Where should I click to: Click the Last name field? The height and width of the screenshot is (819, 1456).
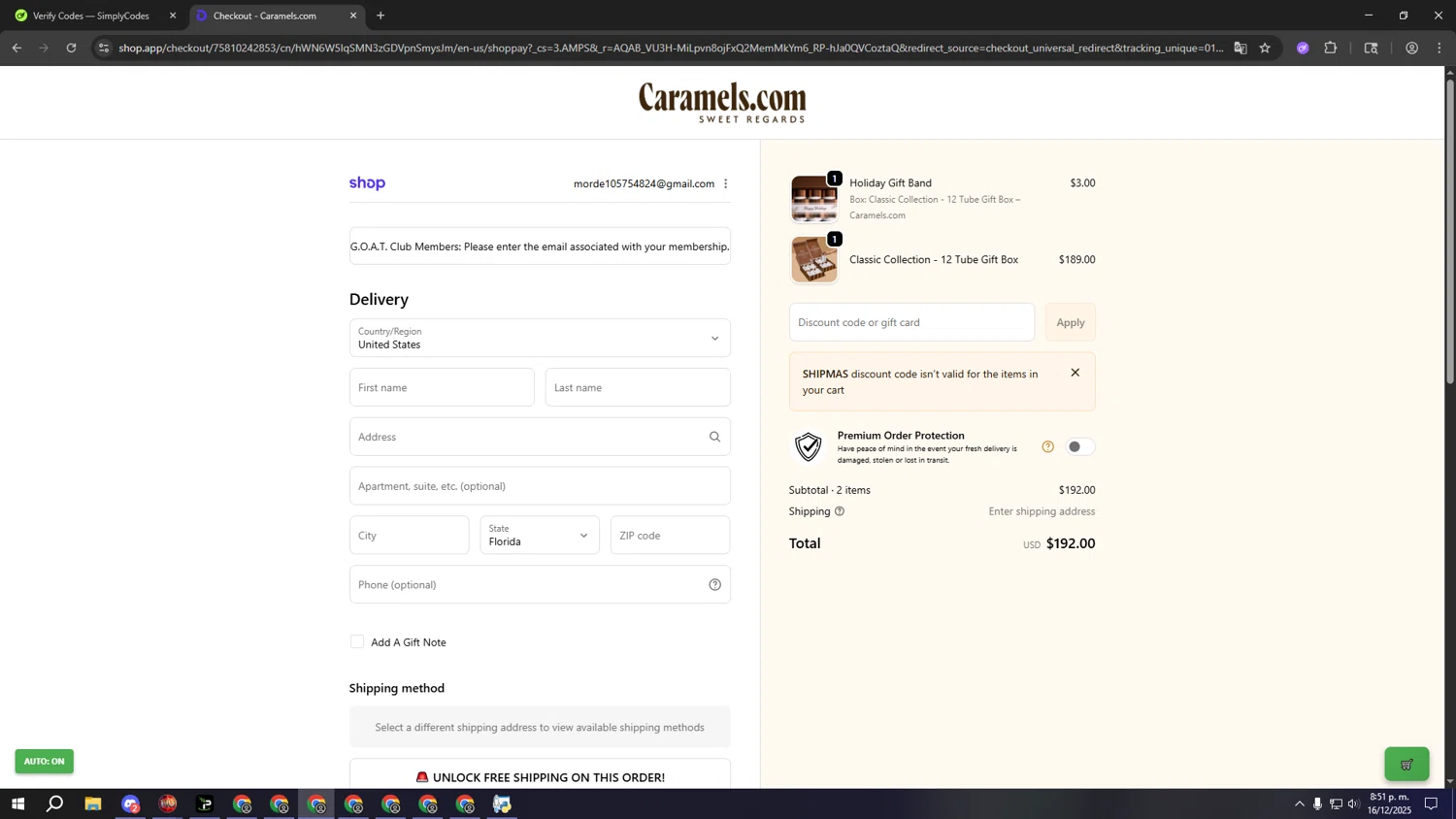(x=638, y=387)
